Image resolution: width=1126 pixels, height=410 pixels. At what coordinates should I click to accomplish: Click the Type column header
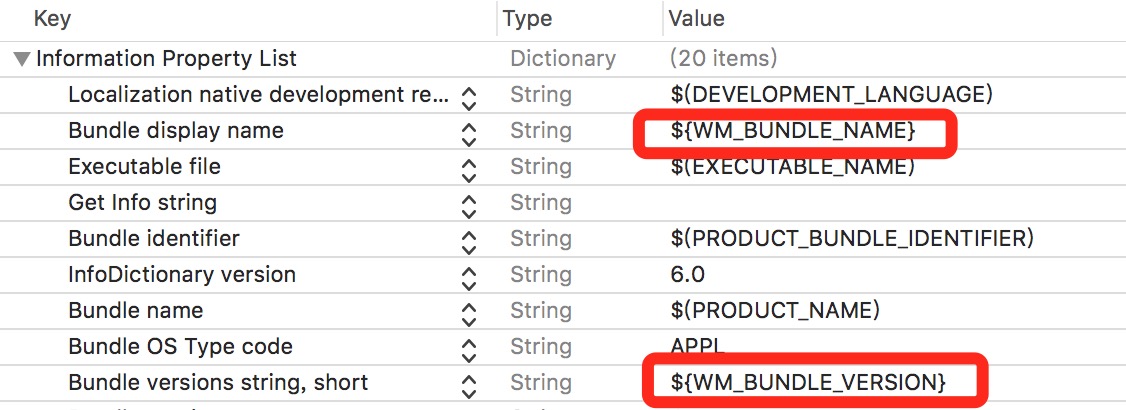coord(527,19)
